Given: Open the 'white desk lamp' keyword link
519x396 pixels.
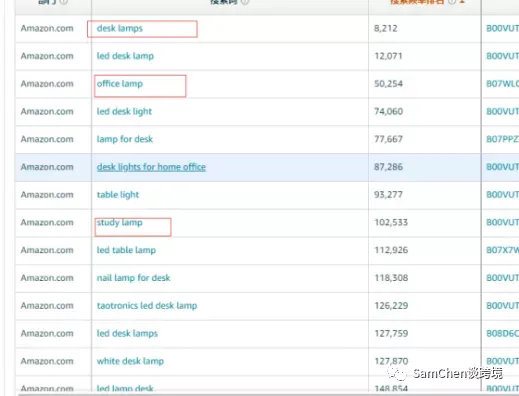Looking at the screenshot, I should tap(130, 361).
